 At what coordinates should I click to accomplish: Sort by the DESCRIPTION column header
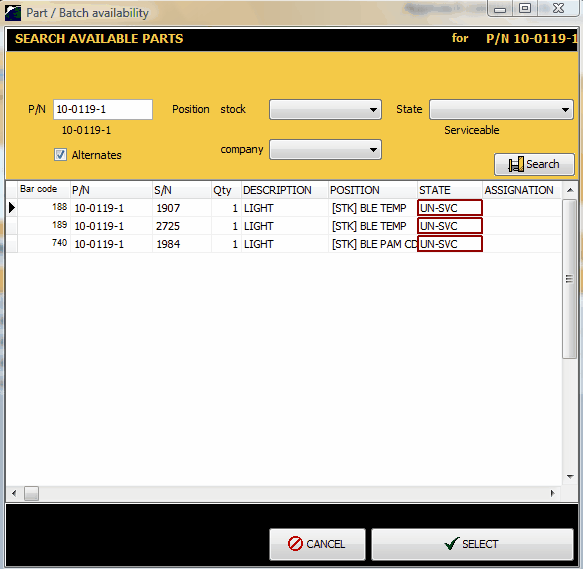285,190
